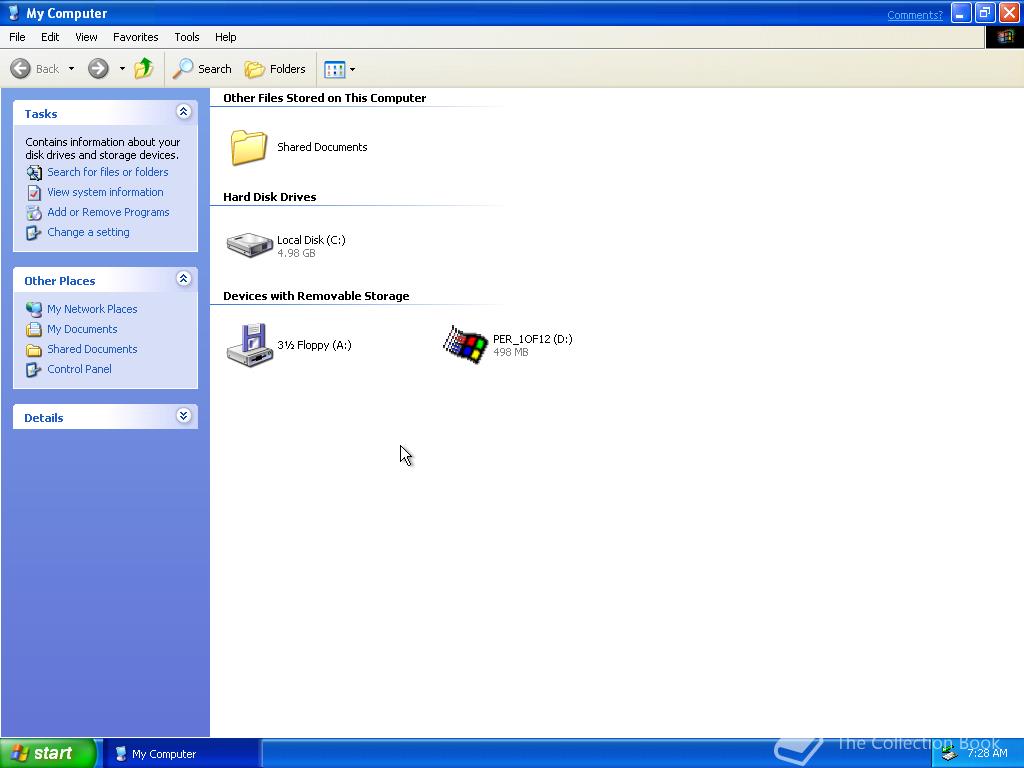Click the My Computer taskbar button

(x=181, y=754)
